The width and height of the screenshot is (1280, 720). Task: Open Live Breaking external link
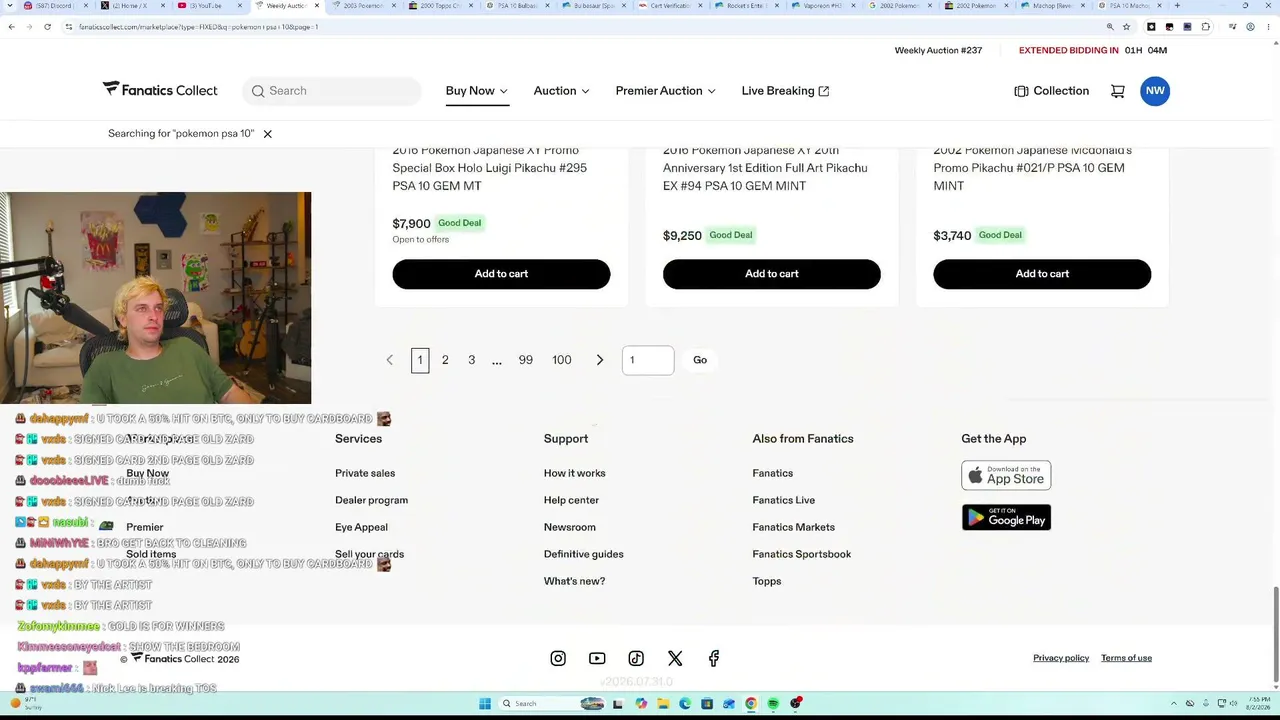(x=785, y=91)
